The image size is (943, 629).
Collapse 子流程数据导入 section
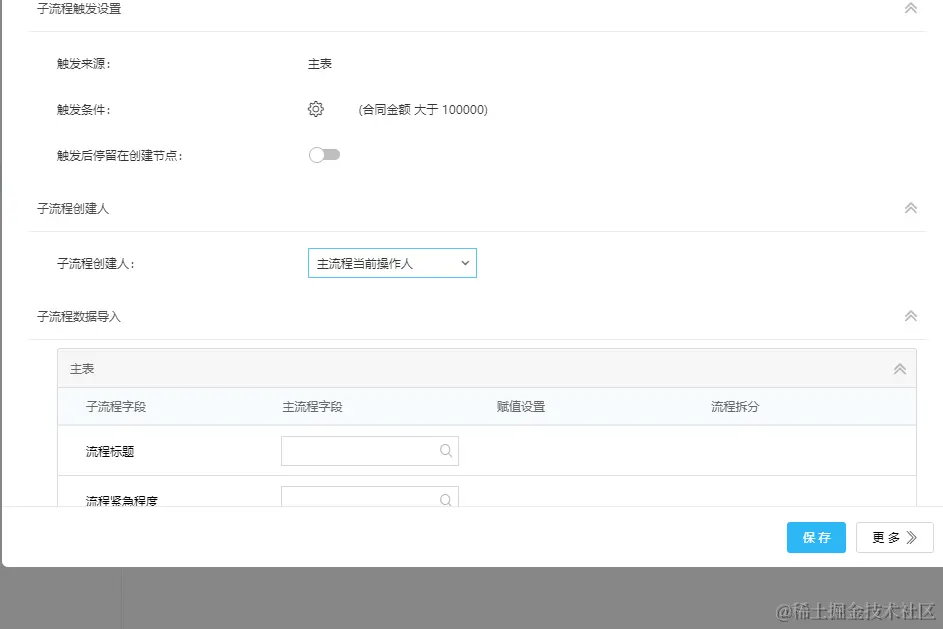(911, 316)
